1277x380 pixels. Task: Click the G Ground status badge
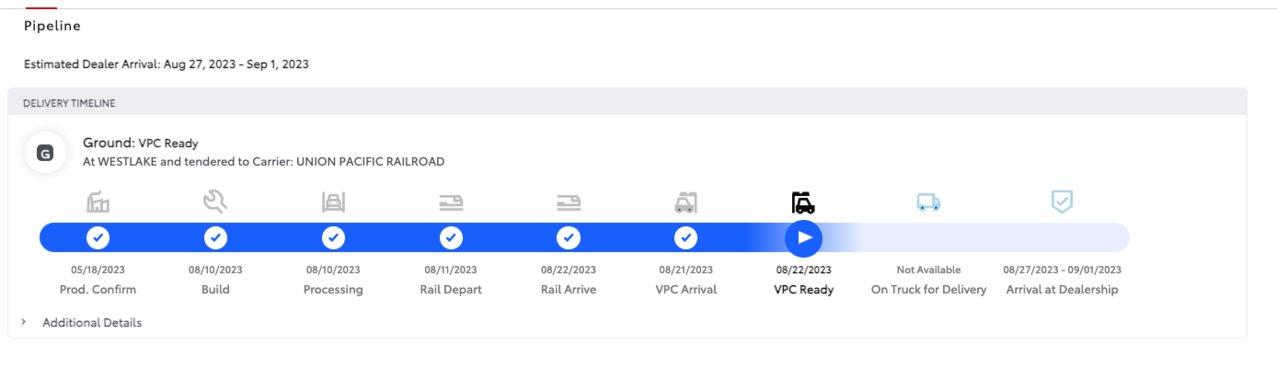pyautogui.click(x=44, y=154)
